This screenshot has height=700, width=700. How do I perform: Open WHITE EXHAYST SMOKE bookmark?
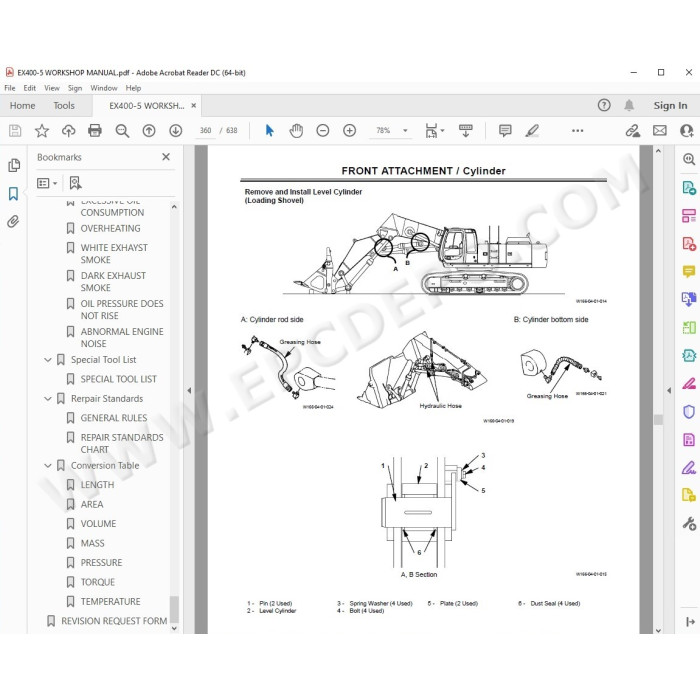click(114, 254)
